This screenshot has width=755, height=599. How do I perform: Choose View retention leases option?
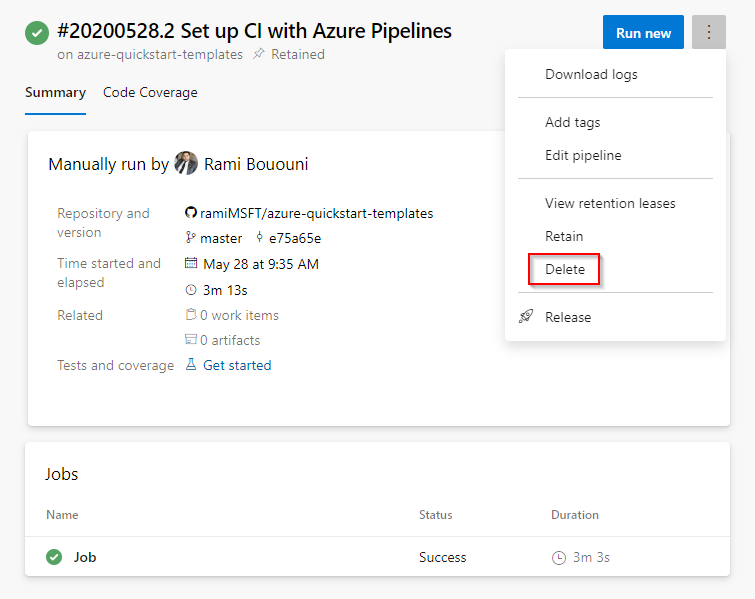pyautogui.click(x=610, y=203)
